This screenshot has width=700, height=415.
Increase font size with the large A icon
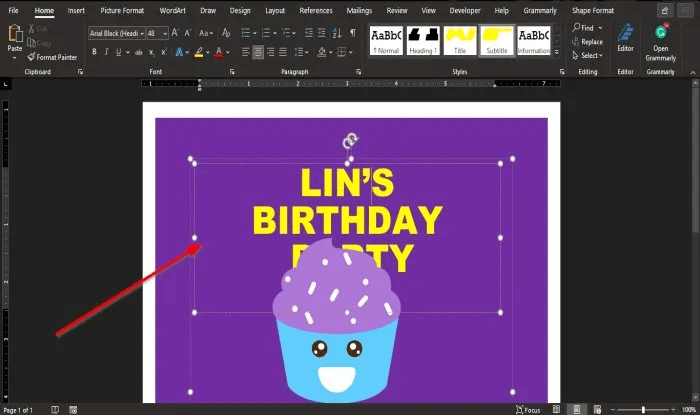point(175,33)
